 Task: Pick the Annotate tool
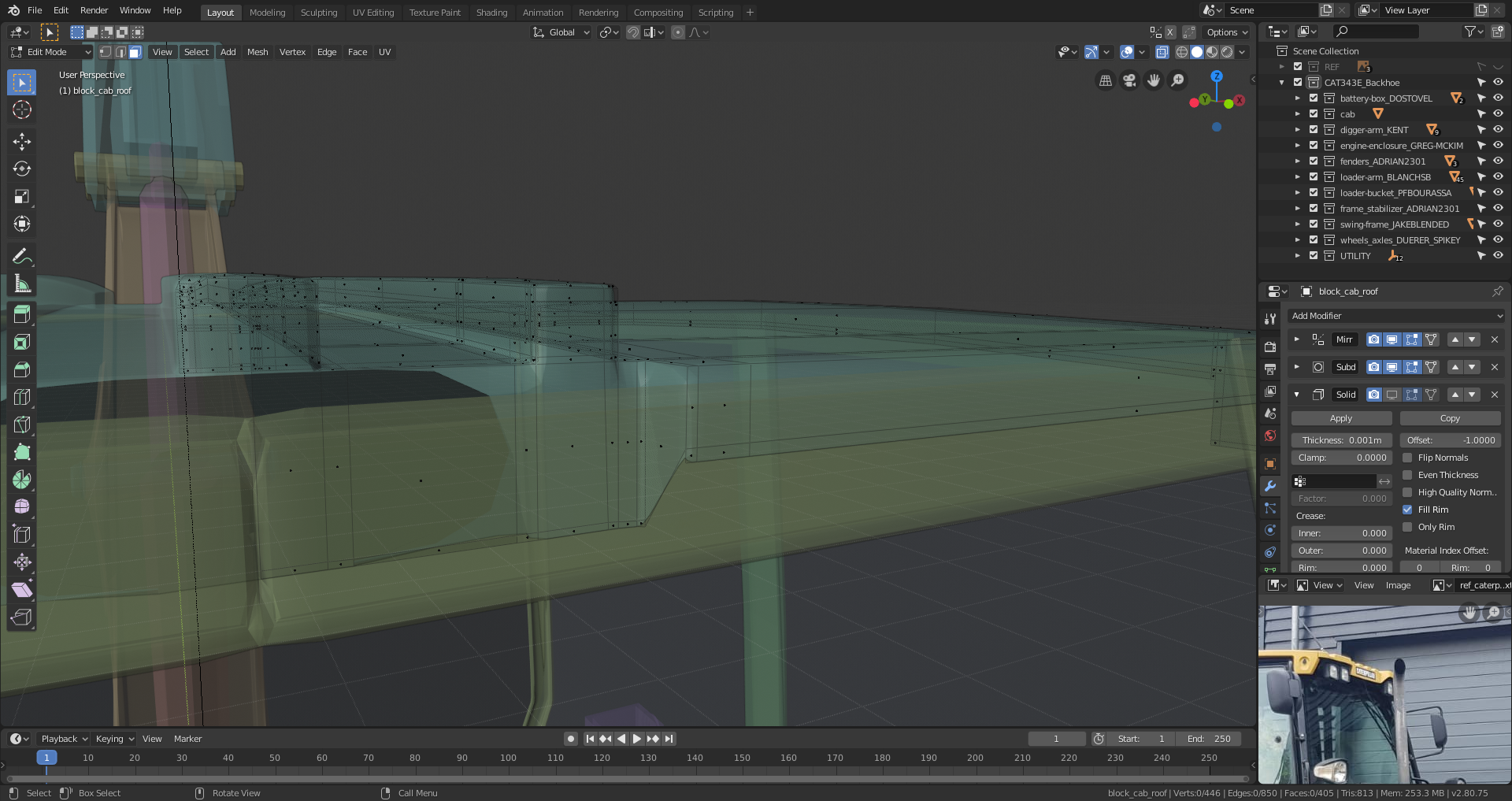click(x=22, y=256)
